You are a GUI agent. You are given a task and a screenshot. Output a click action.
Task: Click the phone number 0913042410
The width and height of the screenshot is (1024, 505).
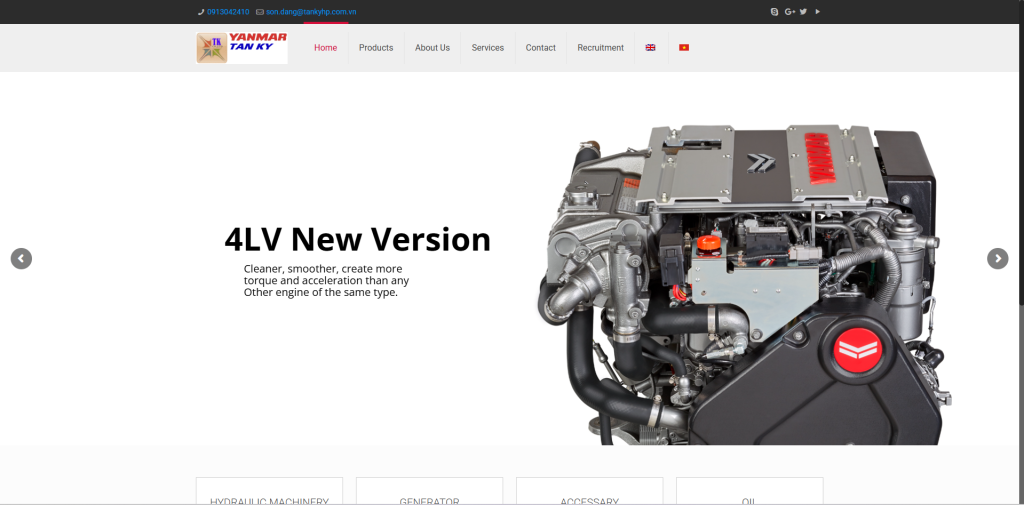228,12
